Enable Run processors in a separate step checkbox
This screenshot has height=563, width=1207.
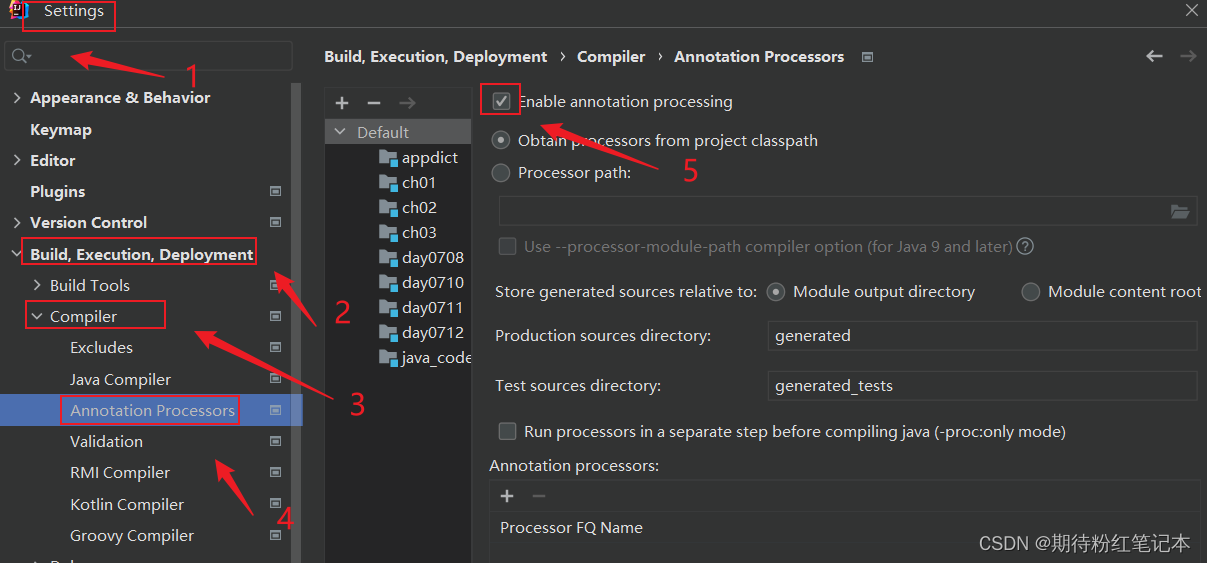508,432
